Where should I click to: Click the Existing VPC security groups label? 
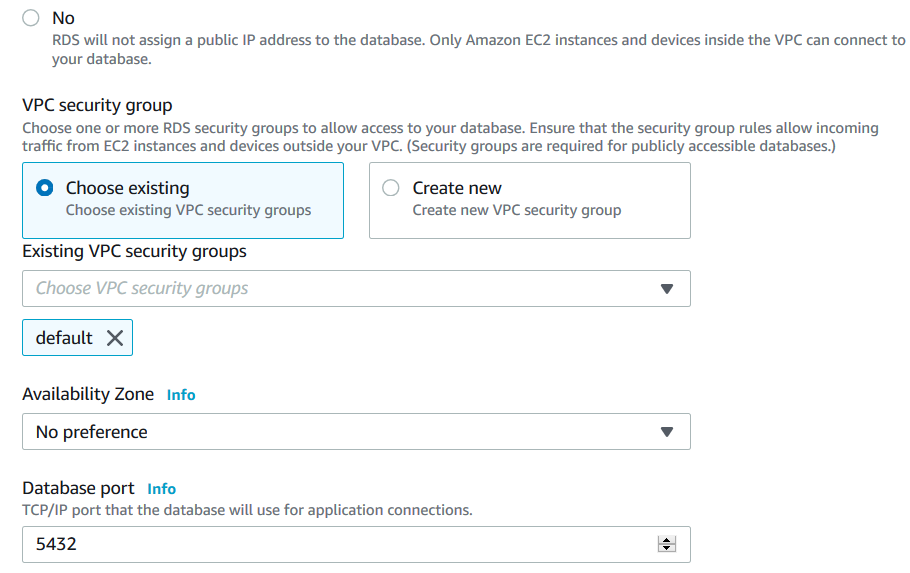coord(134,251)
